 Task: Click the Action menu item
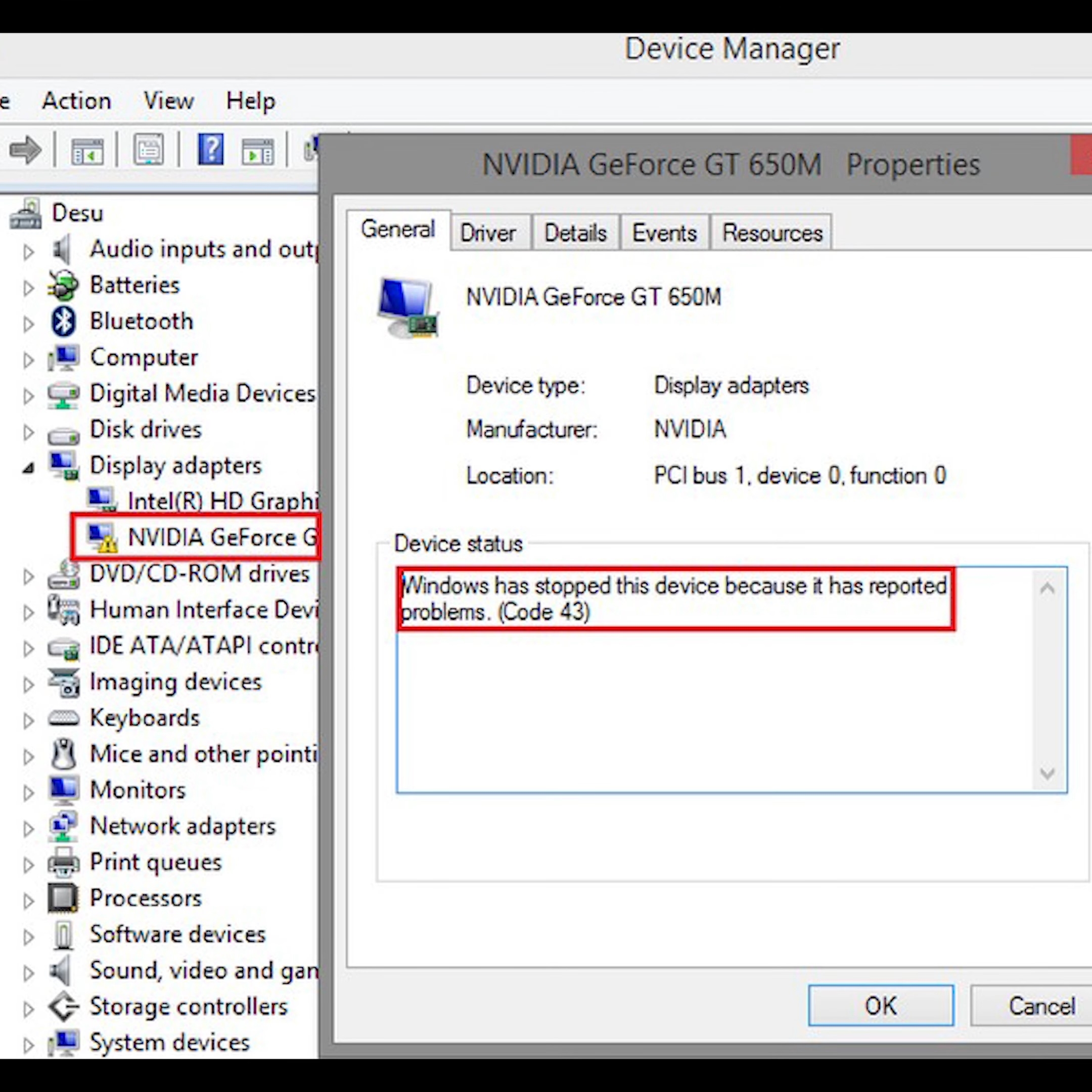(x=75, y=100)
